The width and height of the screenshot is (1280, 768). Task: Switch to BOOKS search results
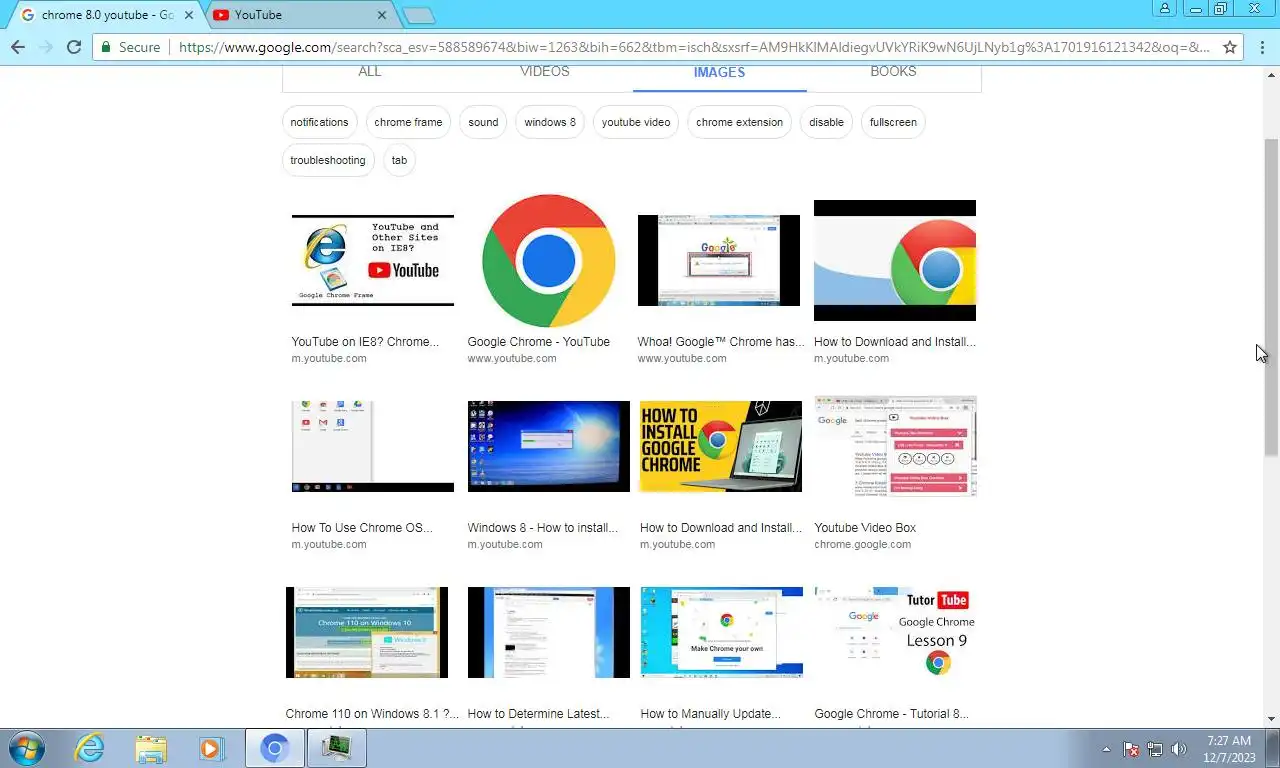893,72
